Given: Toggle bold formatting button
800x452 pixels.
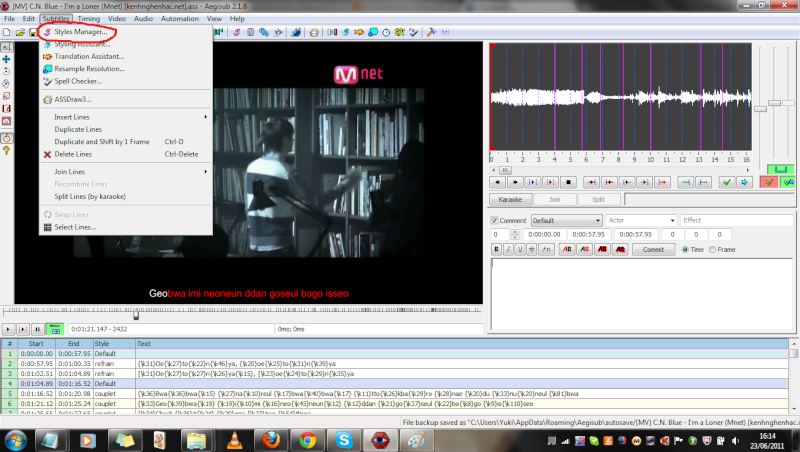Looking at the screenshot, I should (x=496, y=249).
